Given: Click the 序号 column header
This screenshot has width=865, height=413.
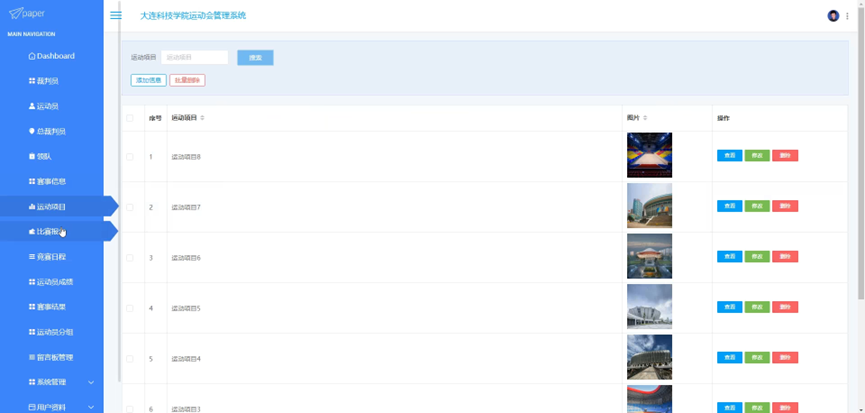Looking at the screenshot, I should (155, 118).
